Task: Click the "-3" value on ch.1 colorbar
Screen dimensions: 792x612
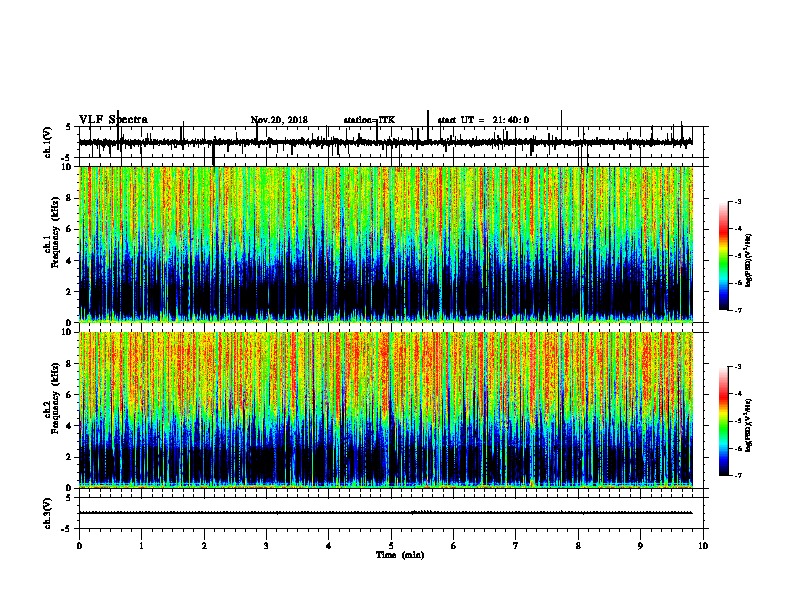Action: coord(738,202)
